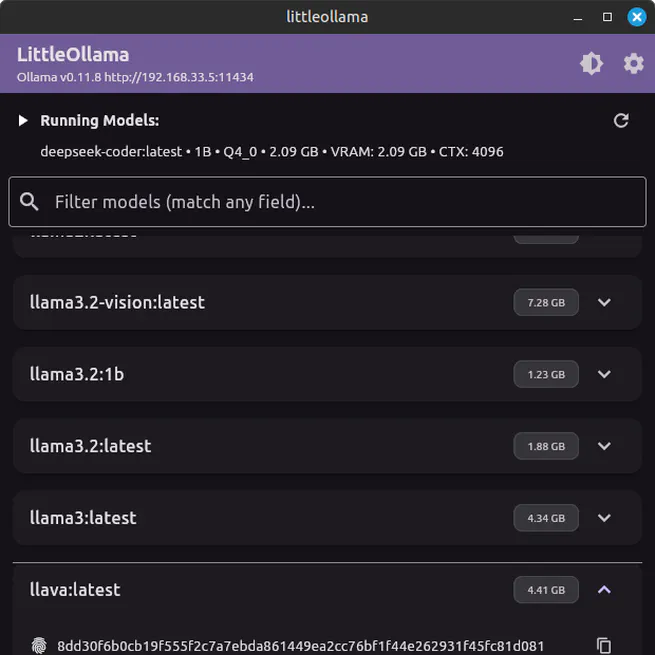The image size is (655, 655).
Task: Click the 7.28 GB size badge
Action: 546,302
